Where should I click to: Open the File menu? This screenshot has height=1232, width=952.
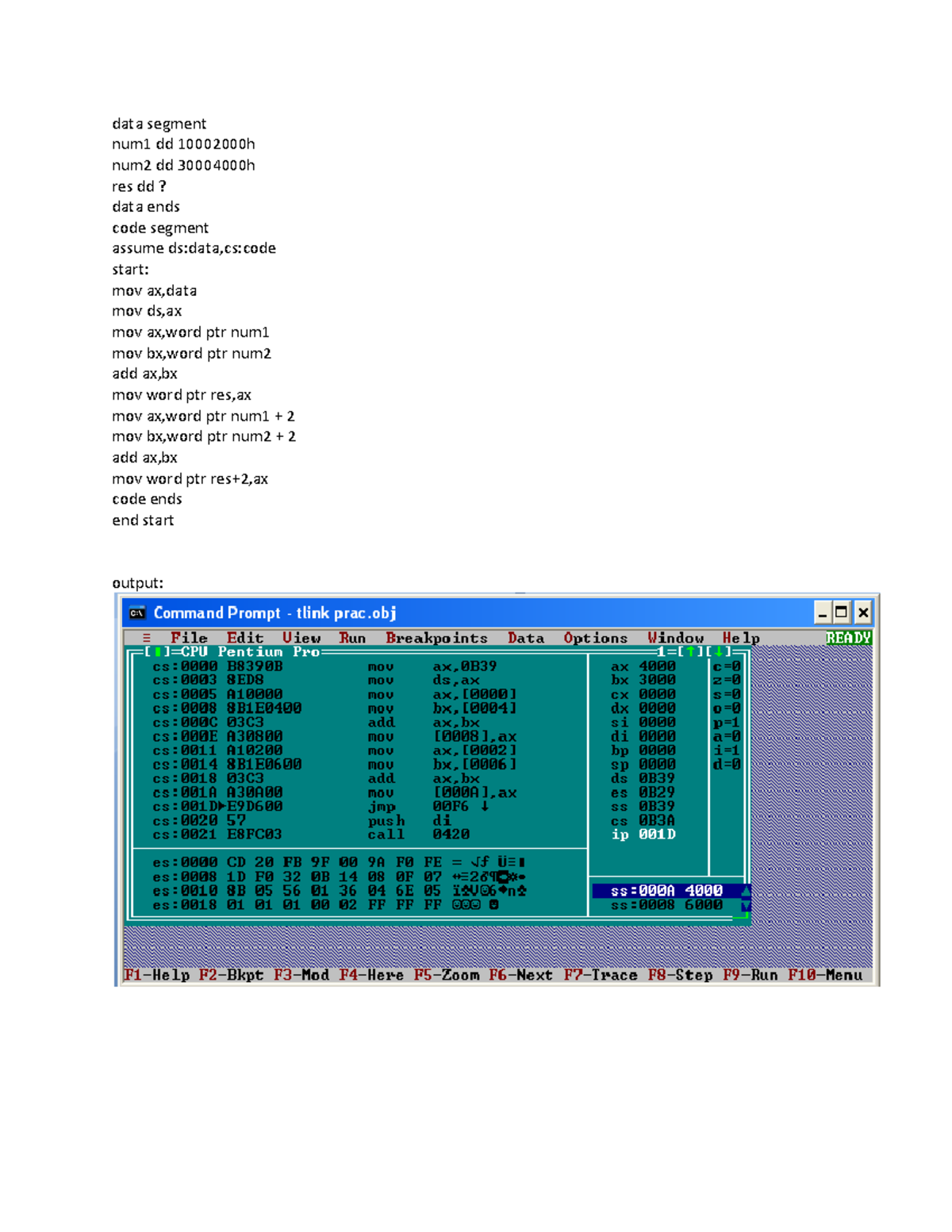pyautogui.click(x=188, y=638)
